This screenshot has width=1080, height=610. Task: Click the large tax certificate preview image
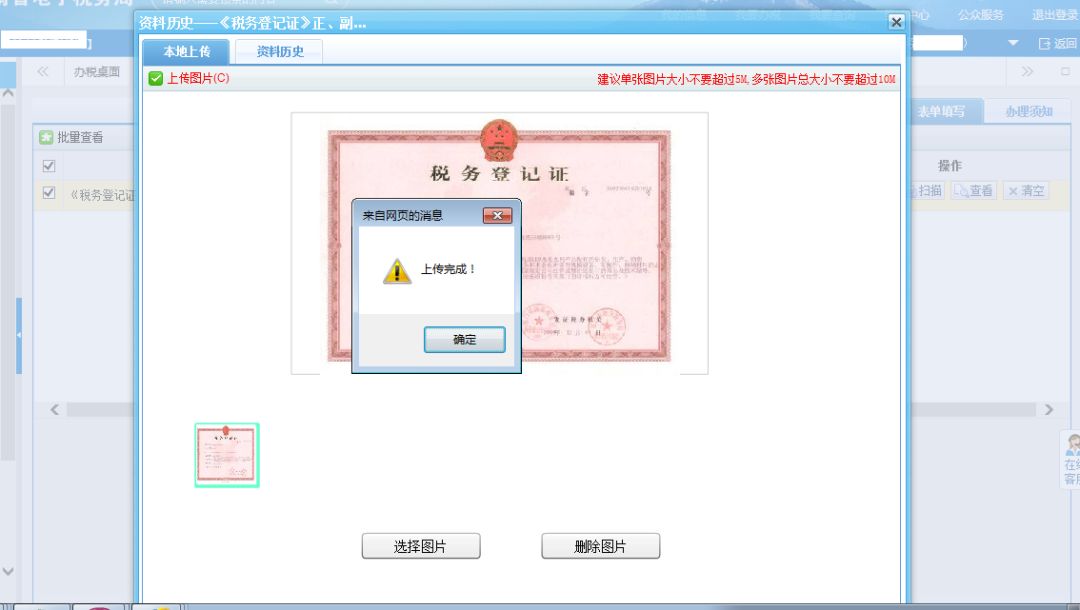pyautogui.click(x=499, y=243)
